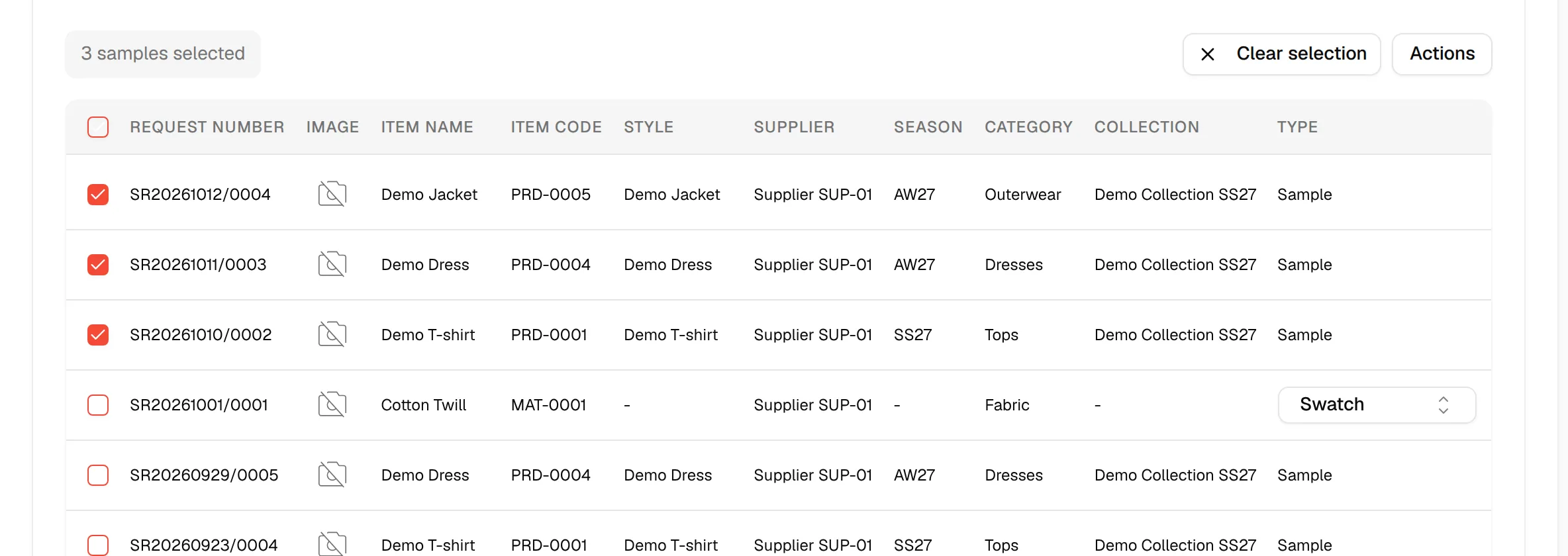Screen dimensions: 1568x556
Task: Open the Actions menu button
Action: [1442, 54]
